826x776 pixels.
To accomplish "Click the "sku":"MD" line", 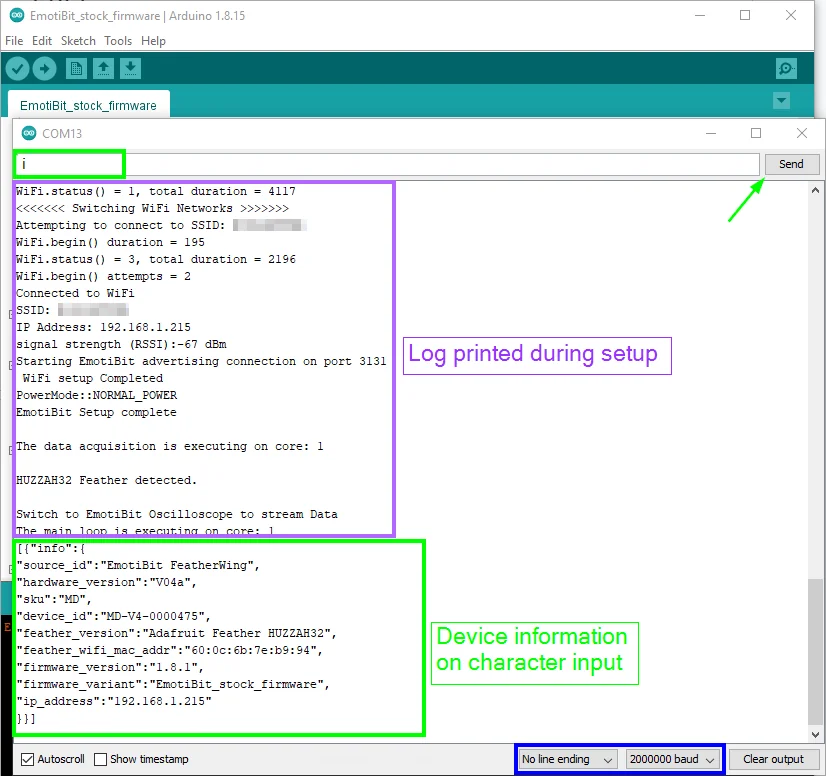I will click(x=54, y=599).
